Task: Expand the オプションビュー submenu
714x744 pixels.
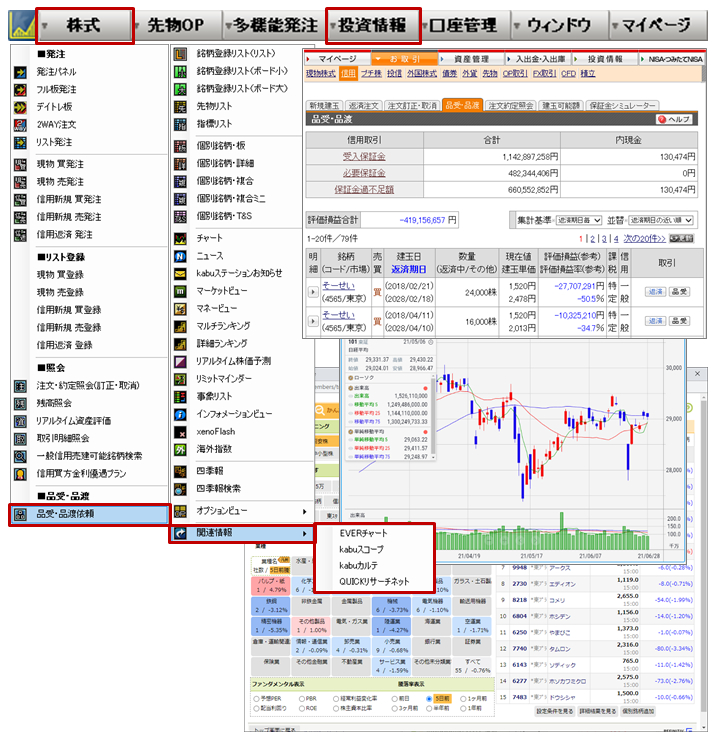Action: 242,512
